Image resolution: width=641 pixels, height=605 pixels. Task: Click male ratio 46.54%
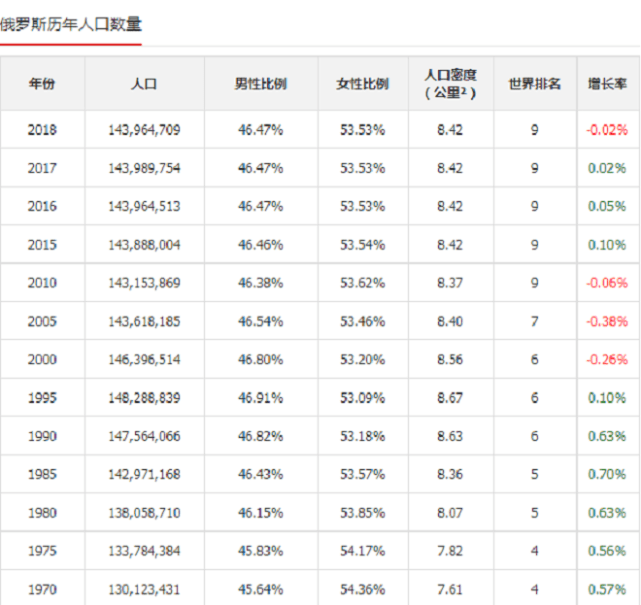[x=261, y=321]
